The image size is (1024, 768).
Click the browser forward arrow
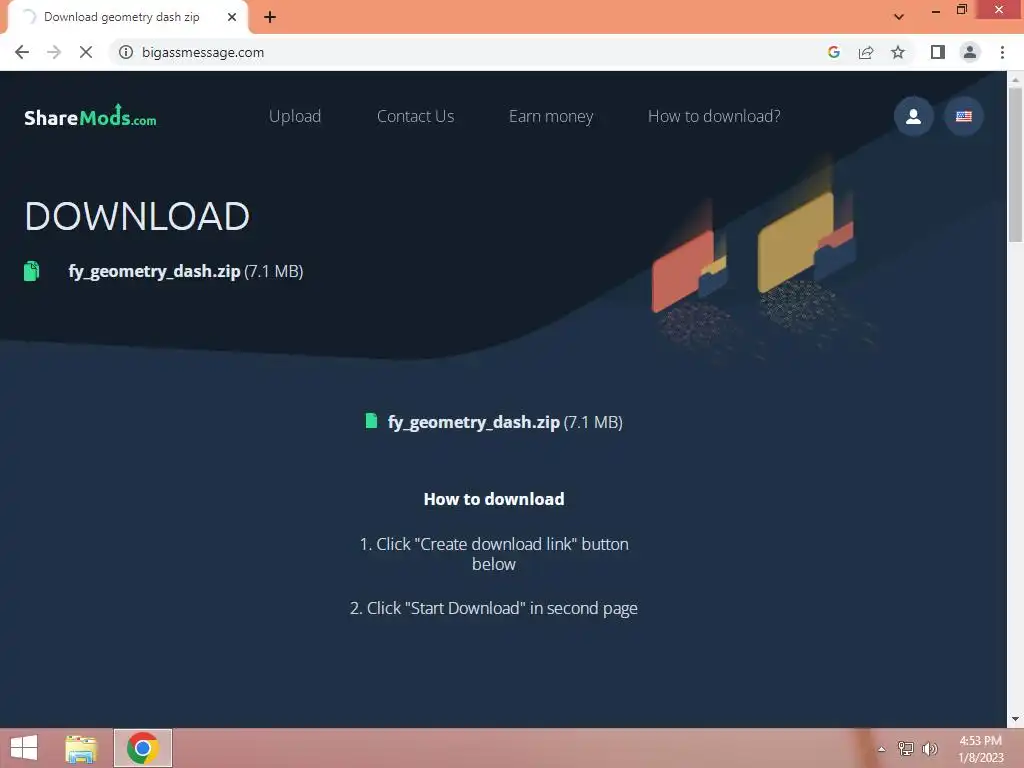54,52
